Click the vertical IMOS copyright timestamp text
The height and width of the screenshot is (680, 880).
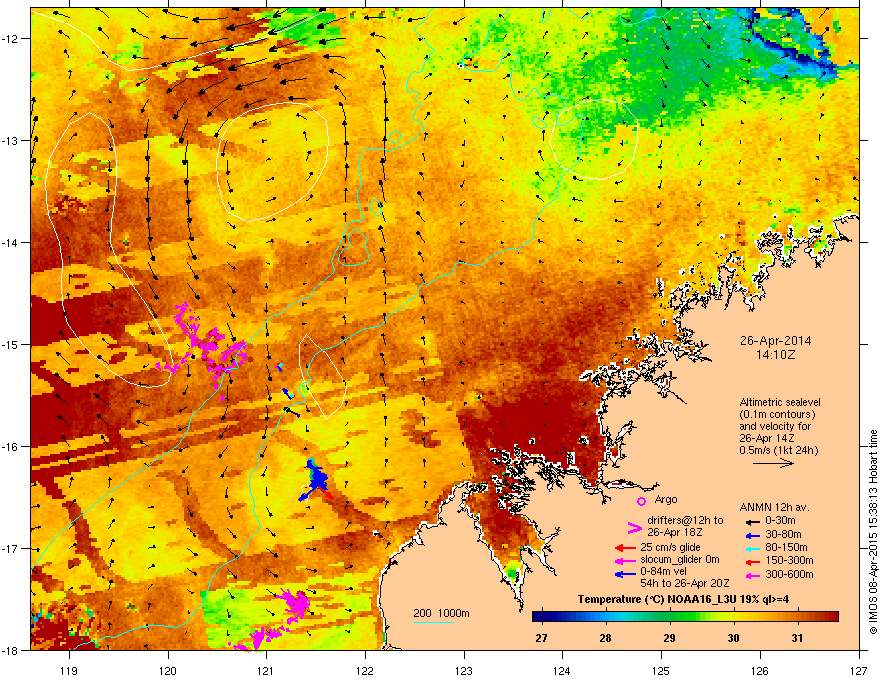pos(873,532)
